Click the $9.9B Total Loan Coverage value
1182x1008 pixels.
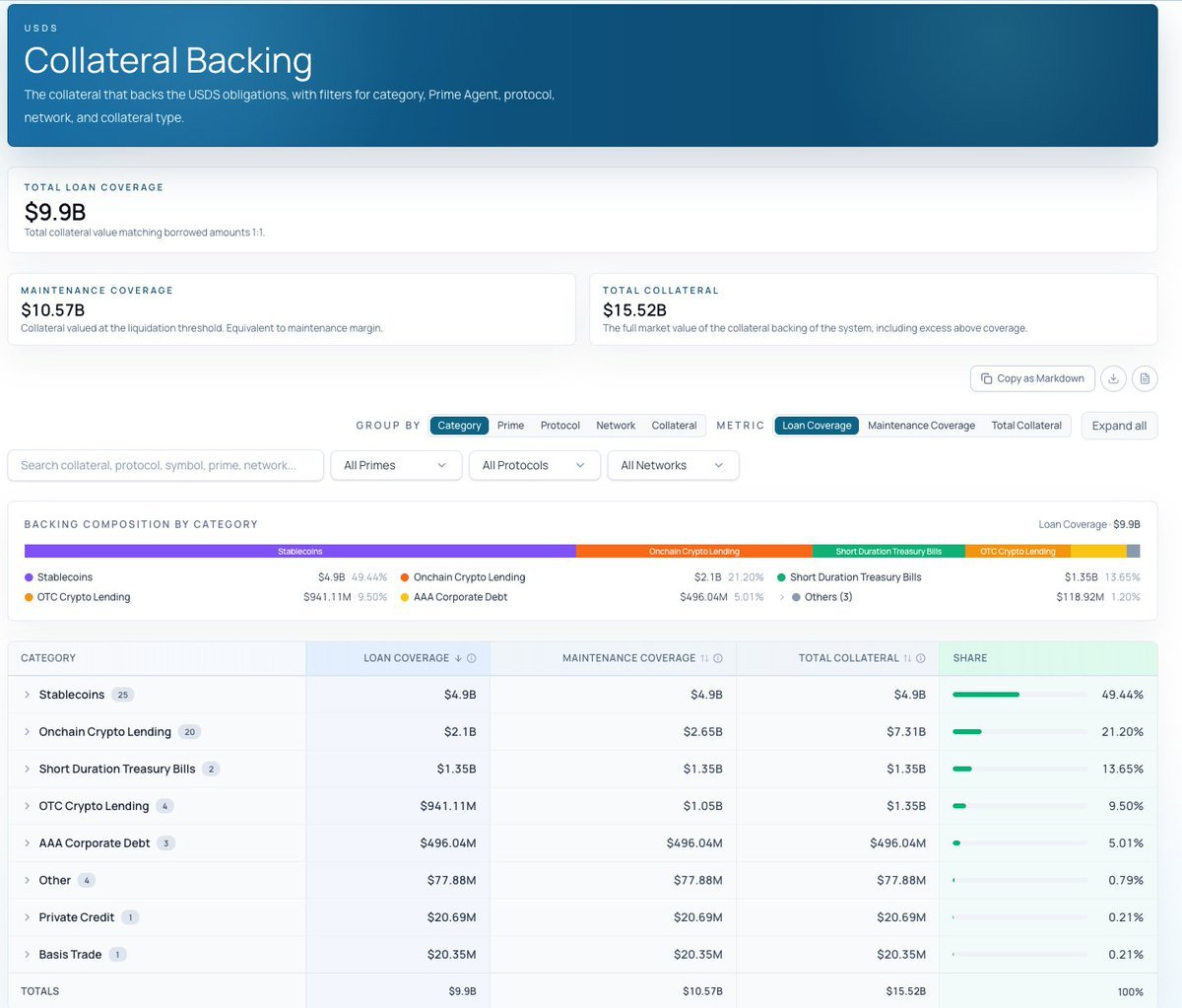point(55,212)
